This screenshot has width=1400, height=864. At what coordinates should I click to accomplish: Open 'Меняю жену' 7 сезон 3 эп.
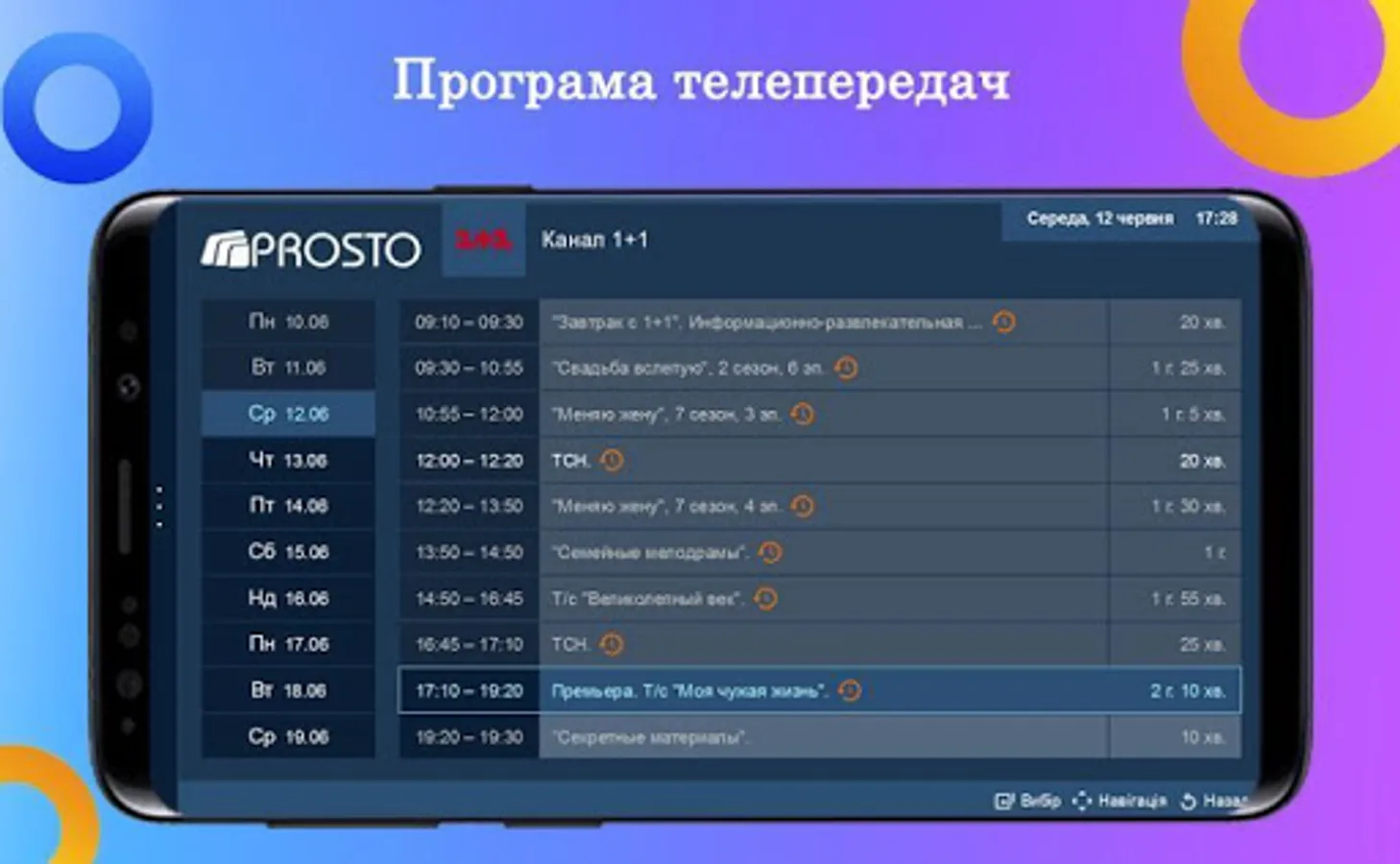point(666,414)
